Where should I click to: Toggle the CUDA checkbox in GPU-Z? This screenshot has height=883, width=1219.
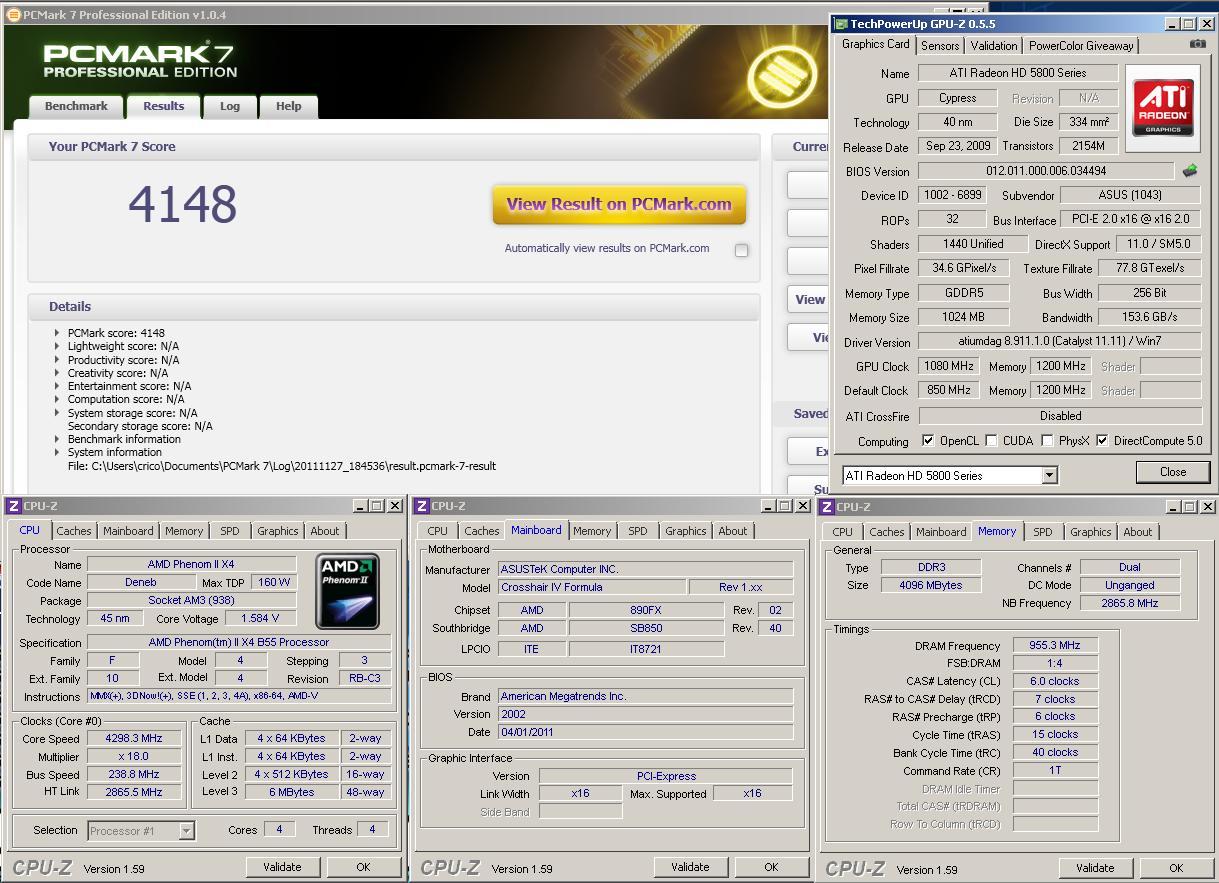[991, 440]
